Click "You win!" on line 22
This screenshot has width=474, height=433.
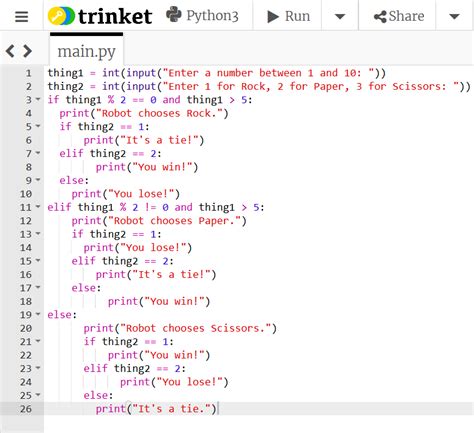[x=174, y=355]
